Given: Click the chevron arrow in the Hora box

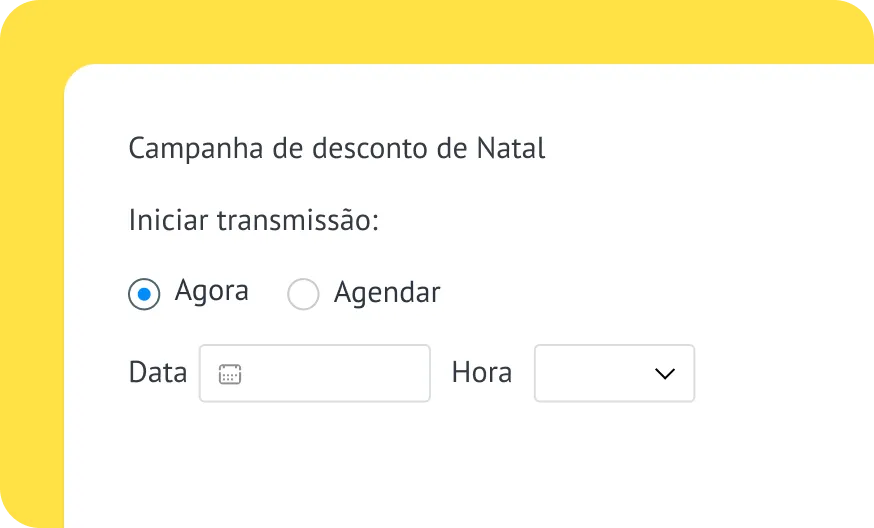Looking at the screenshot, I should (x=664, y=374).
